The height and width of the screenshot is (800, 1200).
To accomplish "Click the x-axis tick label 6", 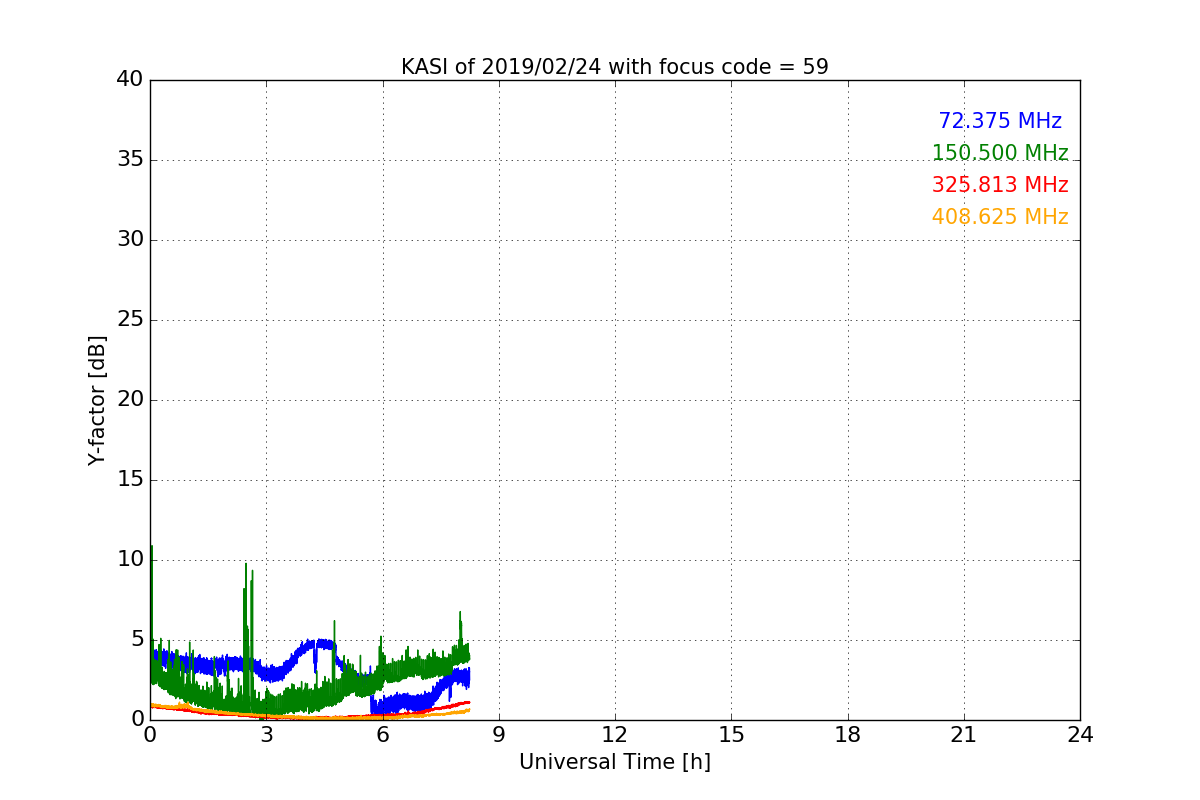I will pyautogui.click(x=382, y=735).
